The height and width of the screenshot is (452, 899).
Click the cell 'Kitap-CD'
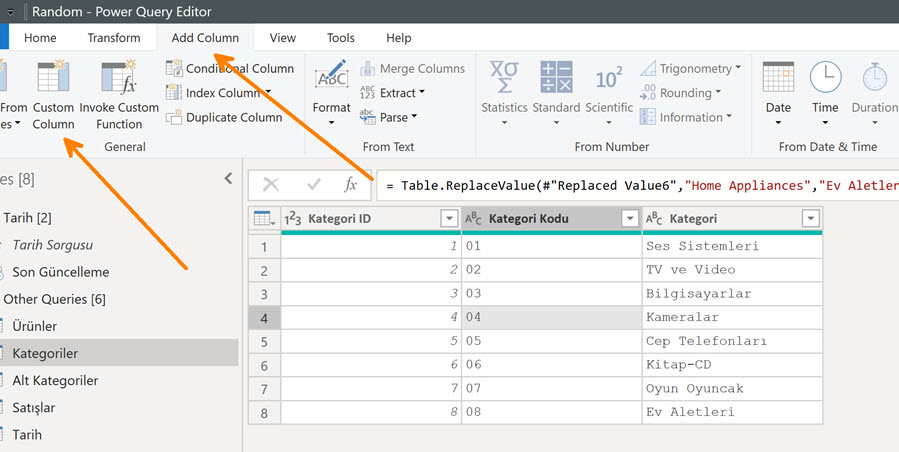point(732,365)
